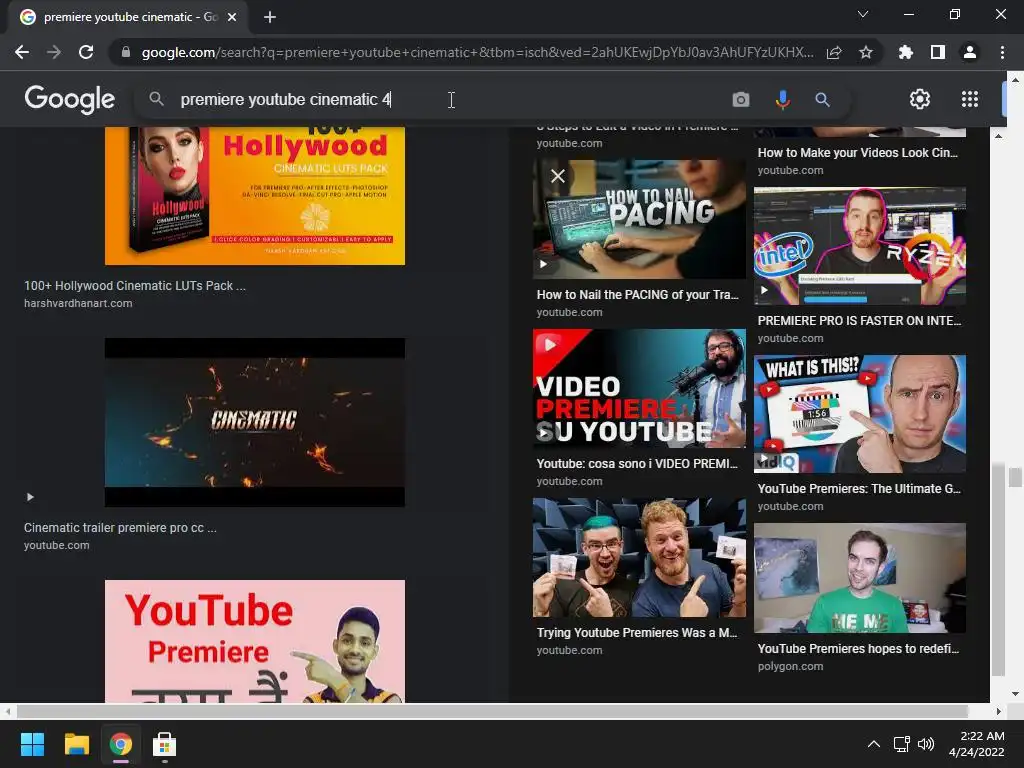Visit polygon.com source link
The height and width of the screenshot is (768, 1024).
tap(790, 666)
